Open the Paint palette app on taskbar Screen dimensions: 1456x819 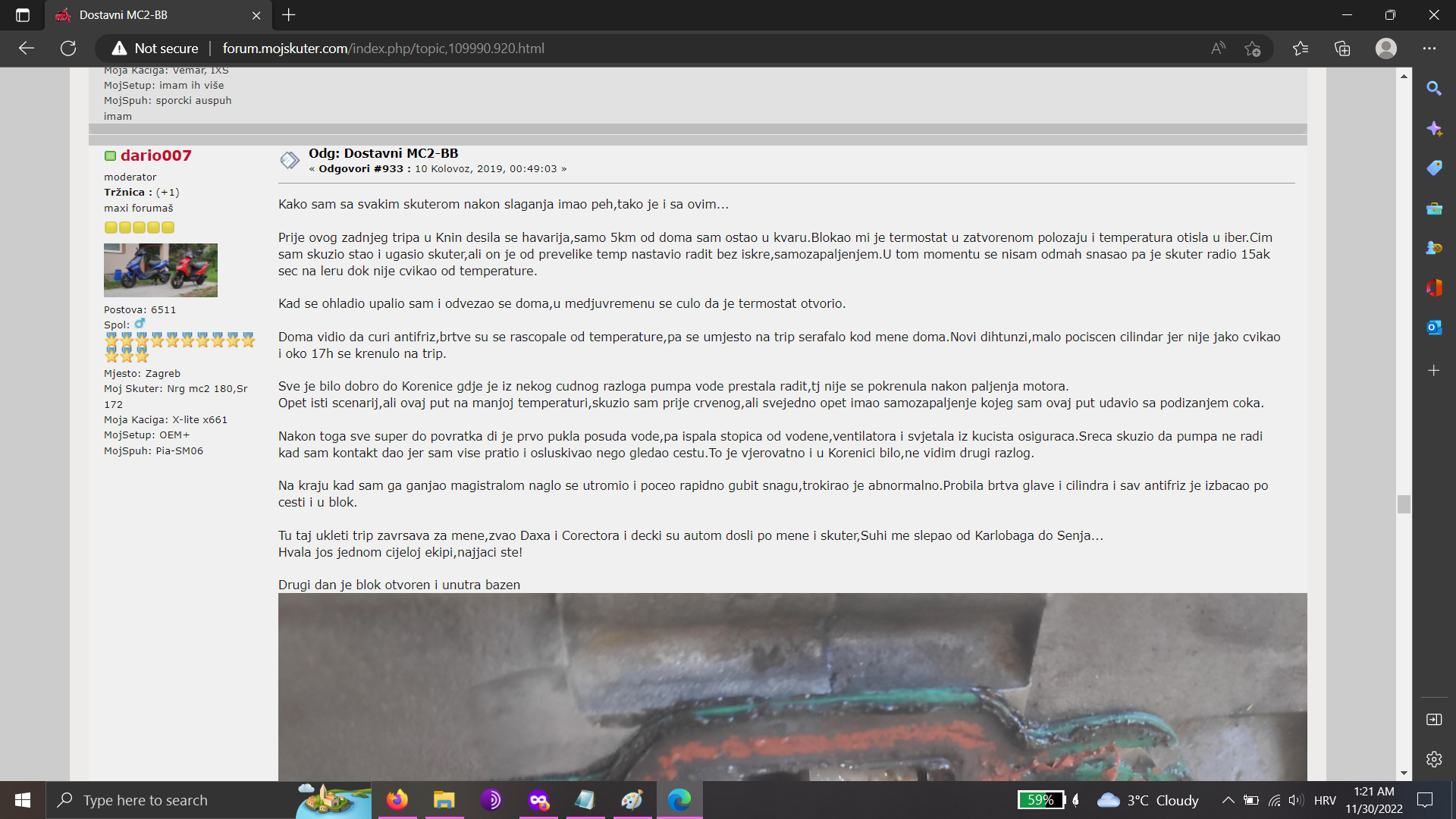[x=632, y=800]
